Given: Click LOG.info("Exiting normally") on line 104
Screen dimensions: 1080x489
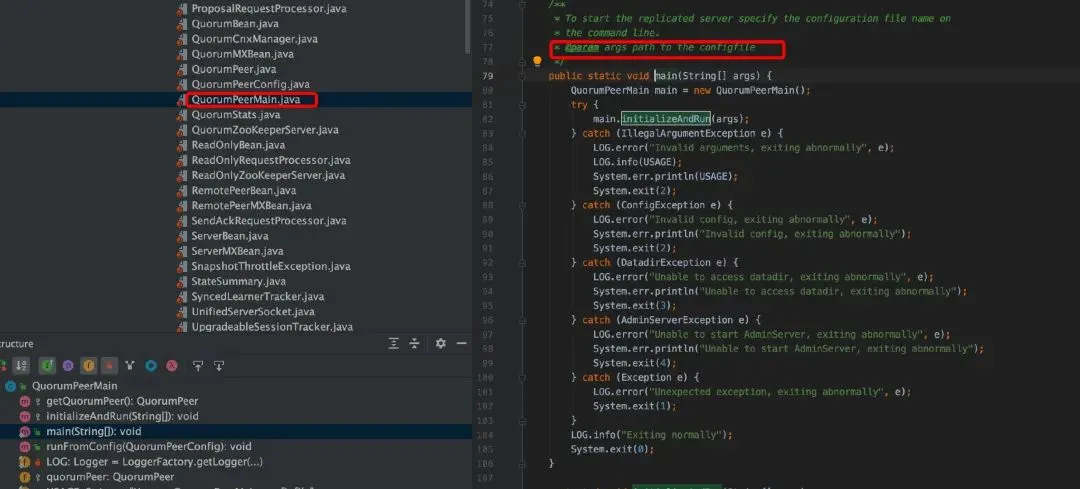Looking at the screenshot, I should coord(651,435).
